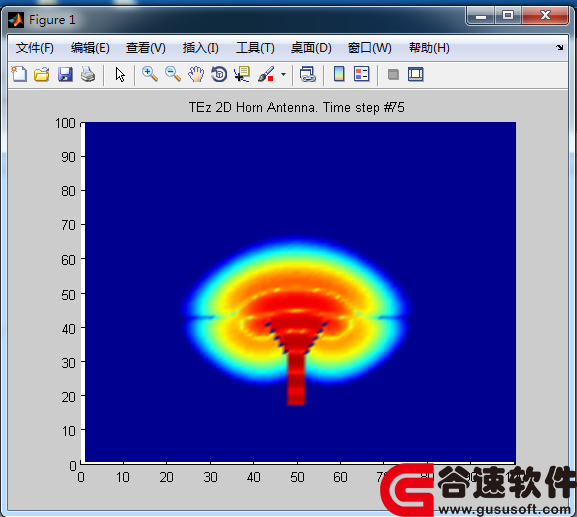577x517 pixels.
Task: Enable the Rotate 3D tool
Action: pyautogui.click(x=219, y=74)
